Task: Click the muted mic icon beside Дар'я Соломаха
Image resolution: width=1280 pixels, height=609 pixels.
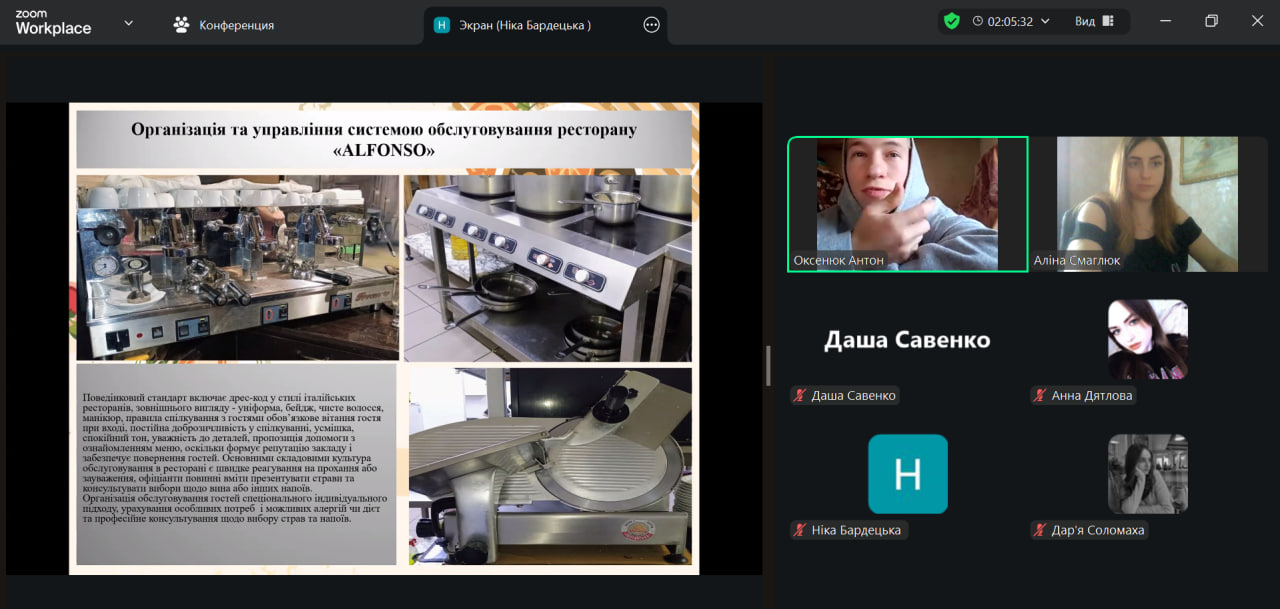Action: [x=1040, y=530]
